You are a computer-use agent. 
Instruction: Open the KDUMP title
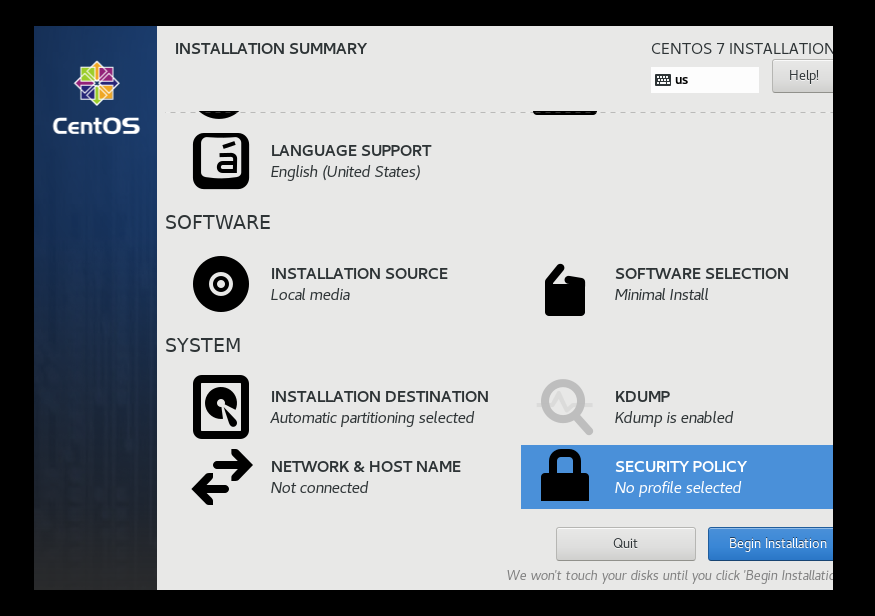[642, 397]
